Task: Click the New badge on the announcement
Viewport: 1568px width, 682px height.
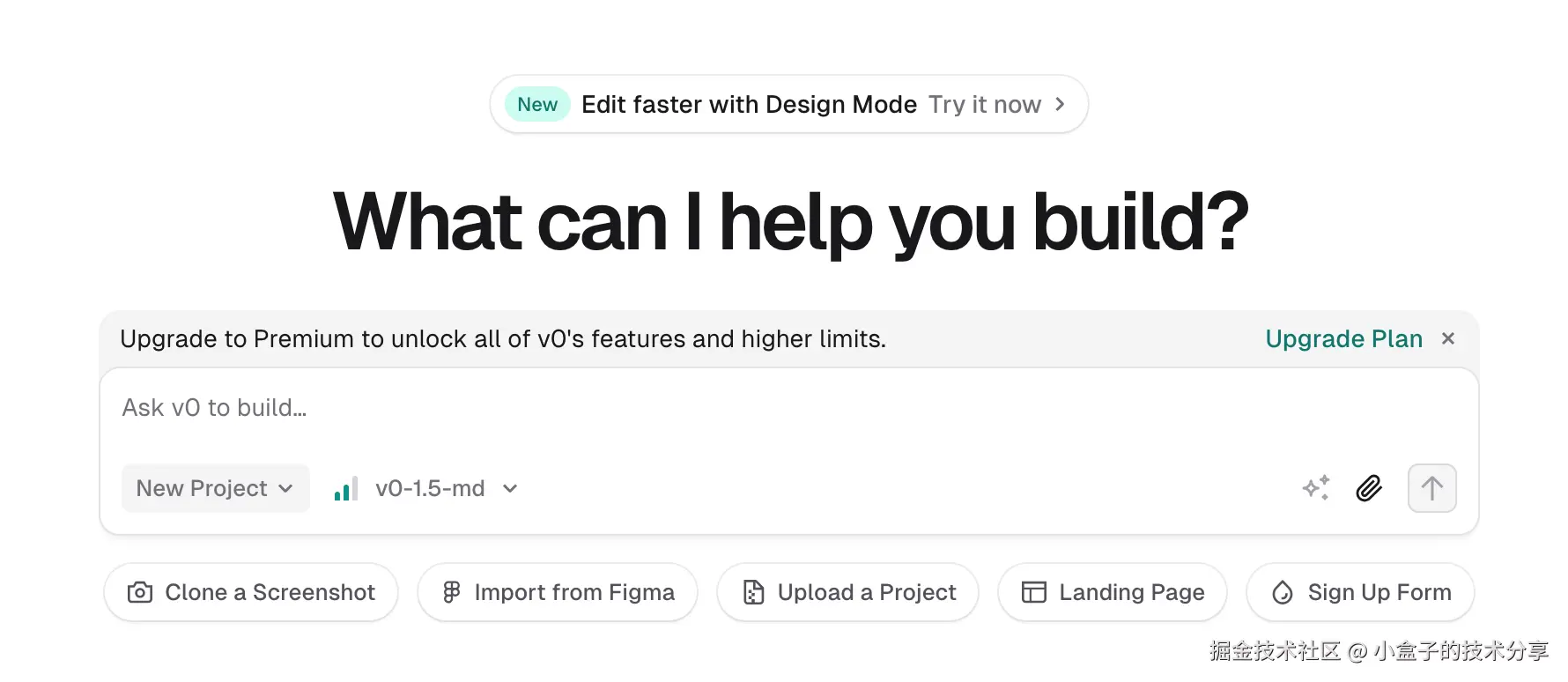Action: [537, 104]
